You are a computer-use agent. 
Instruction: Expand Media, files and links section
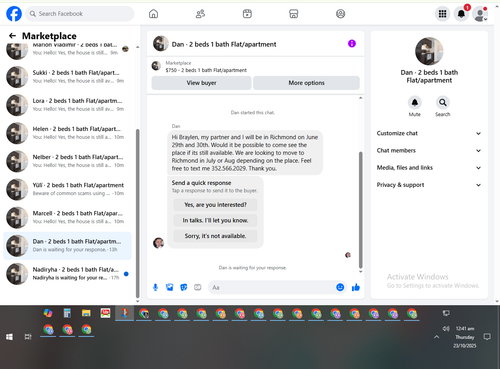(429, 168)
